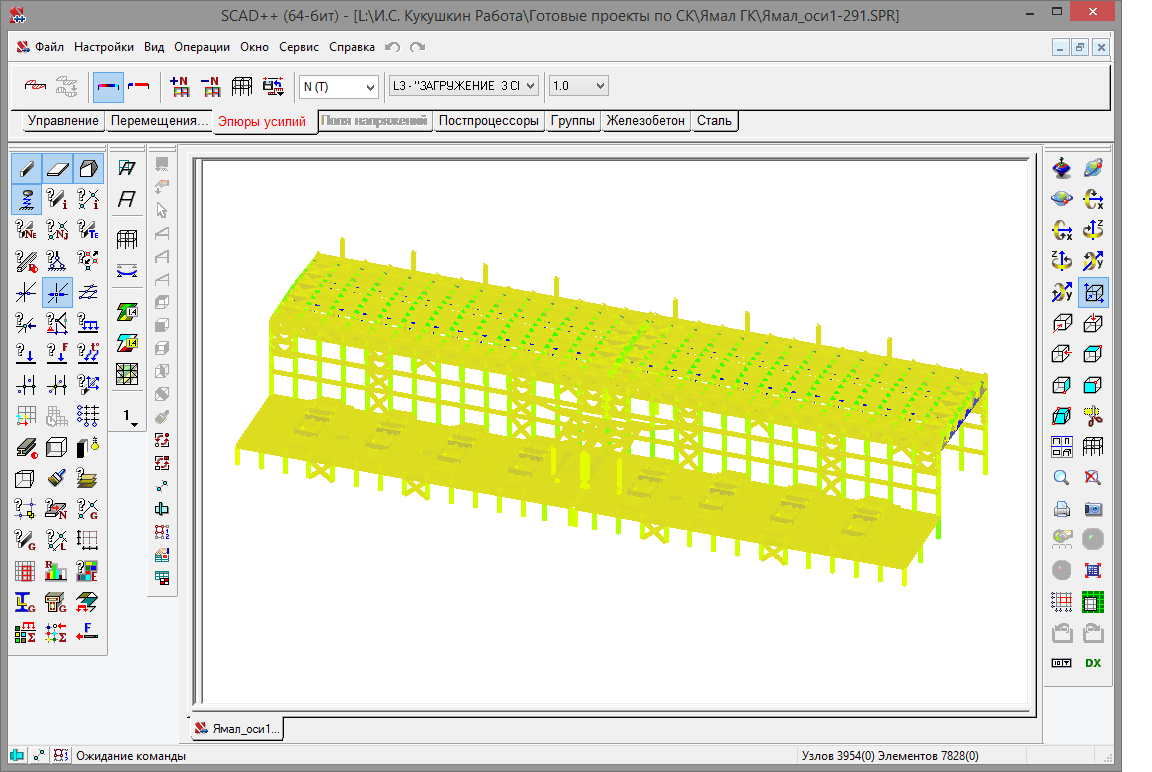
Task: Toggle bar elements display filter
Action: [x=27, y=169]
